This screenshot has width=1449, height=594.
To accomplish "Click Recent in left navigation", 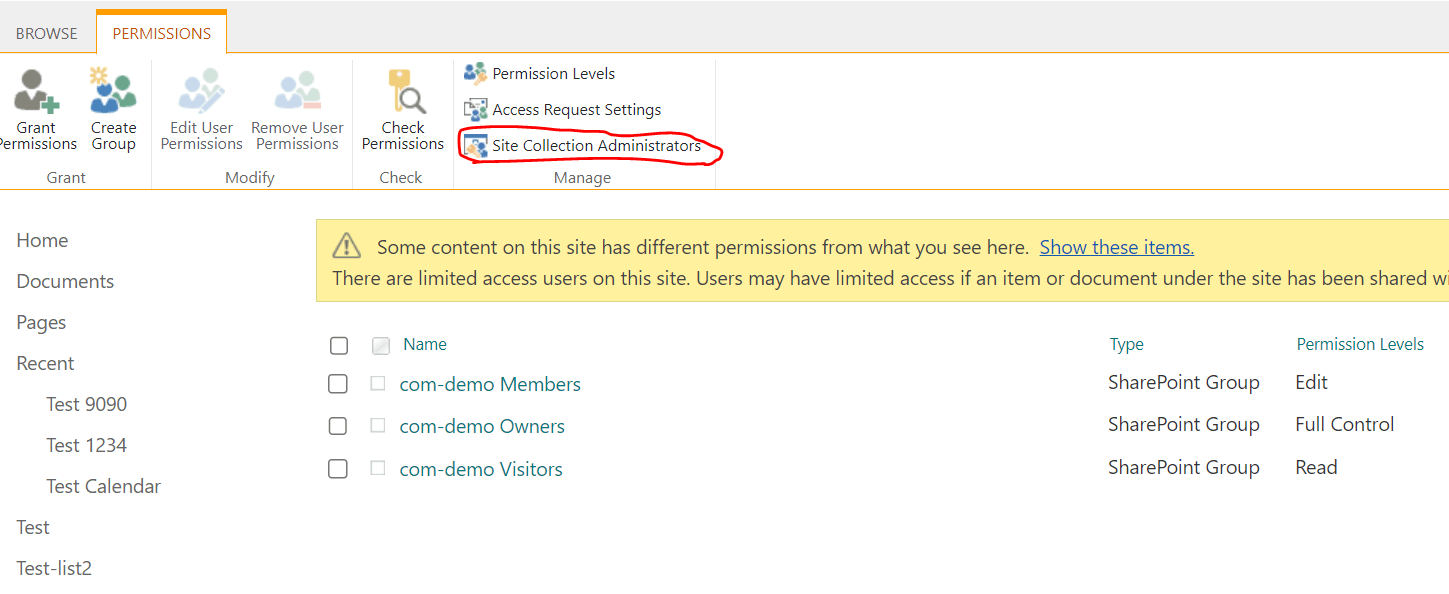I will pos(45,363).
